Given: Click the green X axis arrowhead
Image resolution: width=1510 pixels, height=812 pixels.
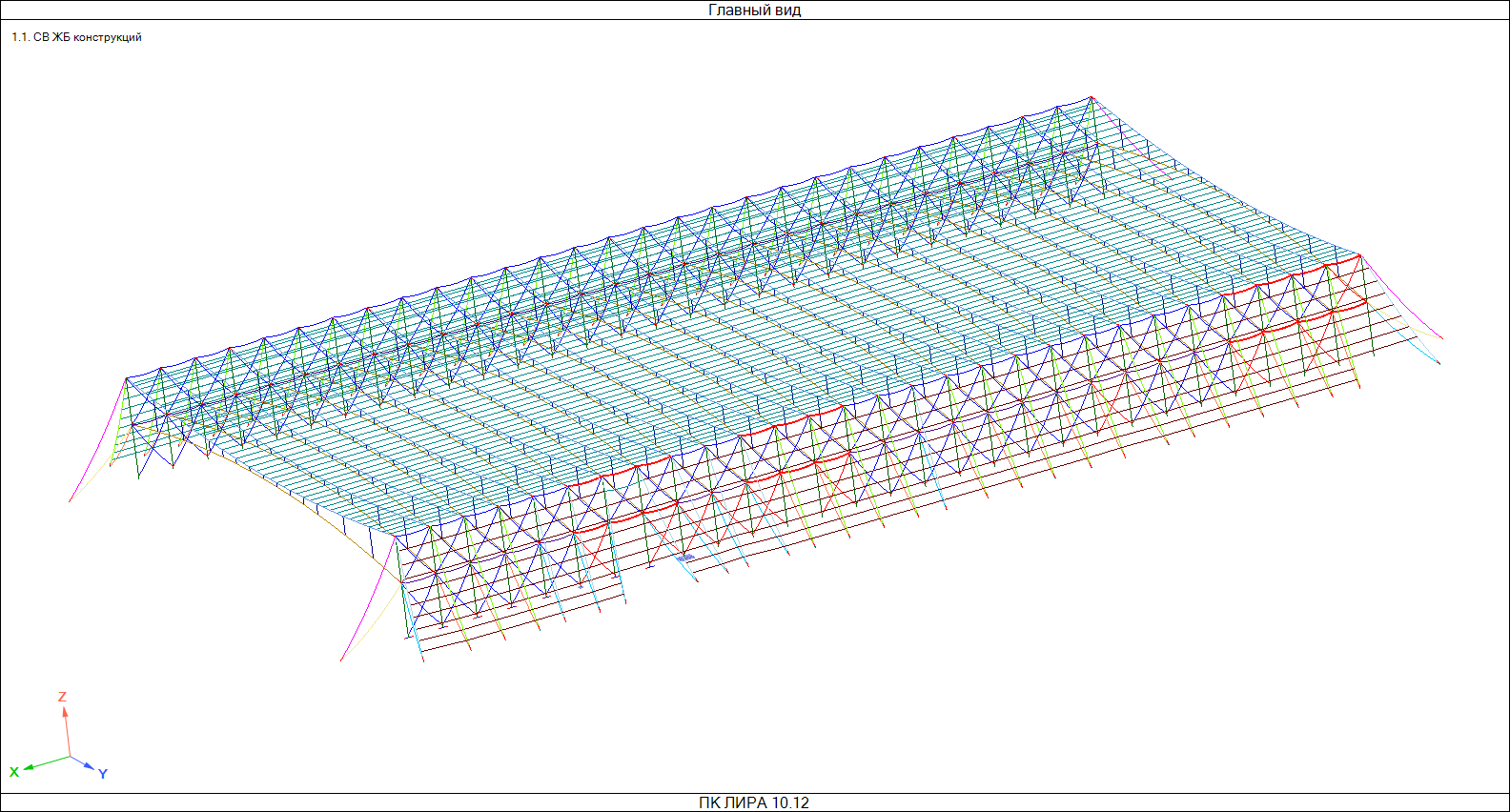Looking at the screenshot, I should [x=30, y=767].
